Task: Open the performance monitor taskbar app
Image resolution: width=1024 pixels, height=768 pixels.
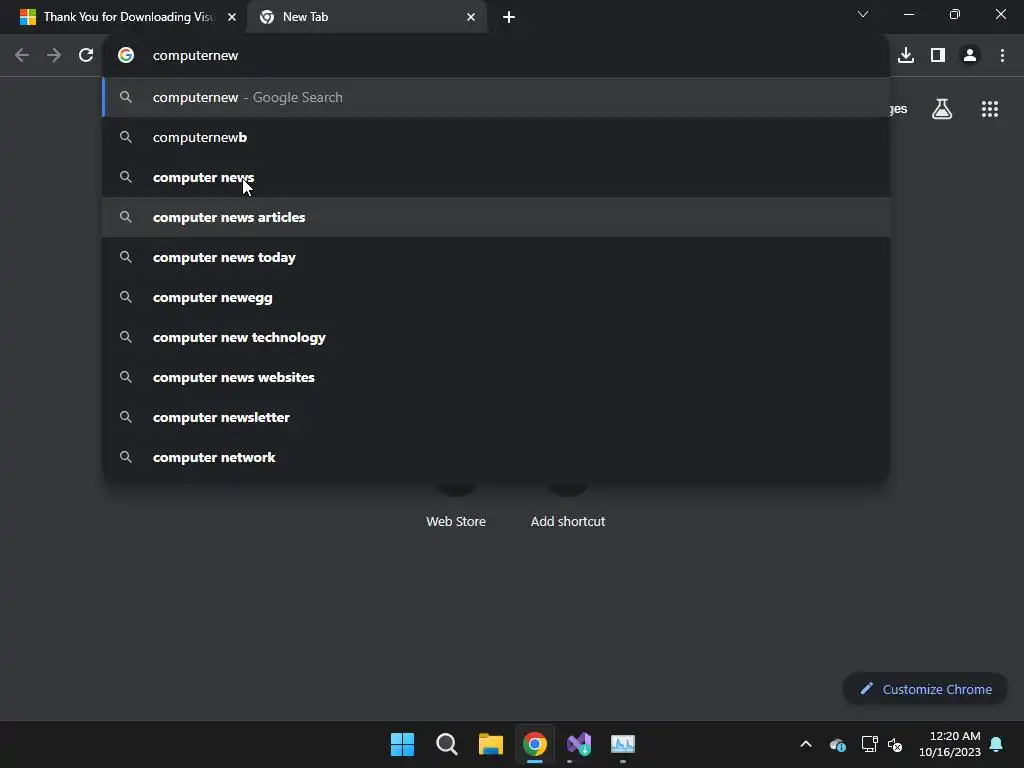Action: (622, 744)
